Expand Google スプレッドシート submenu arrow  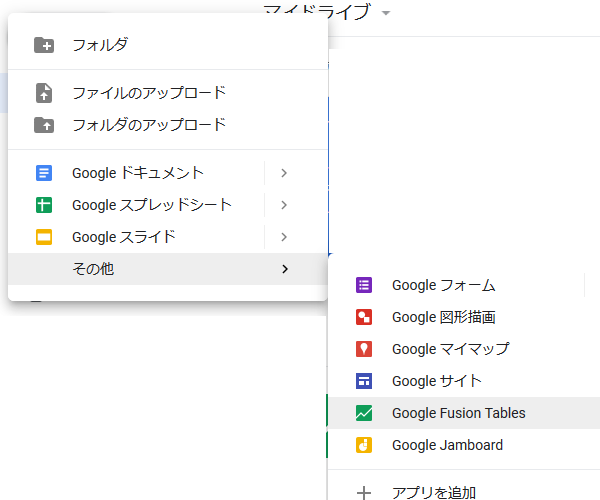[284, 205]
